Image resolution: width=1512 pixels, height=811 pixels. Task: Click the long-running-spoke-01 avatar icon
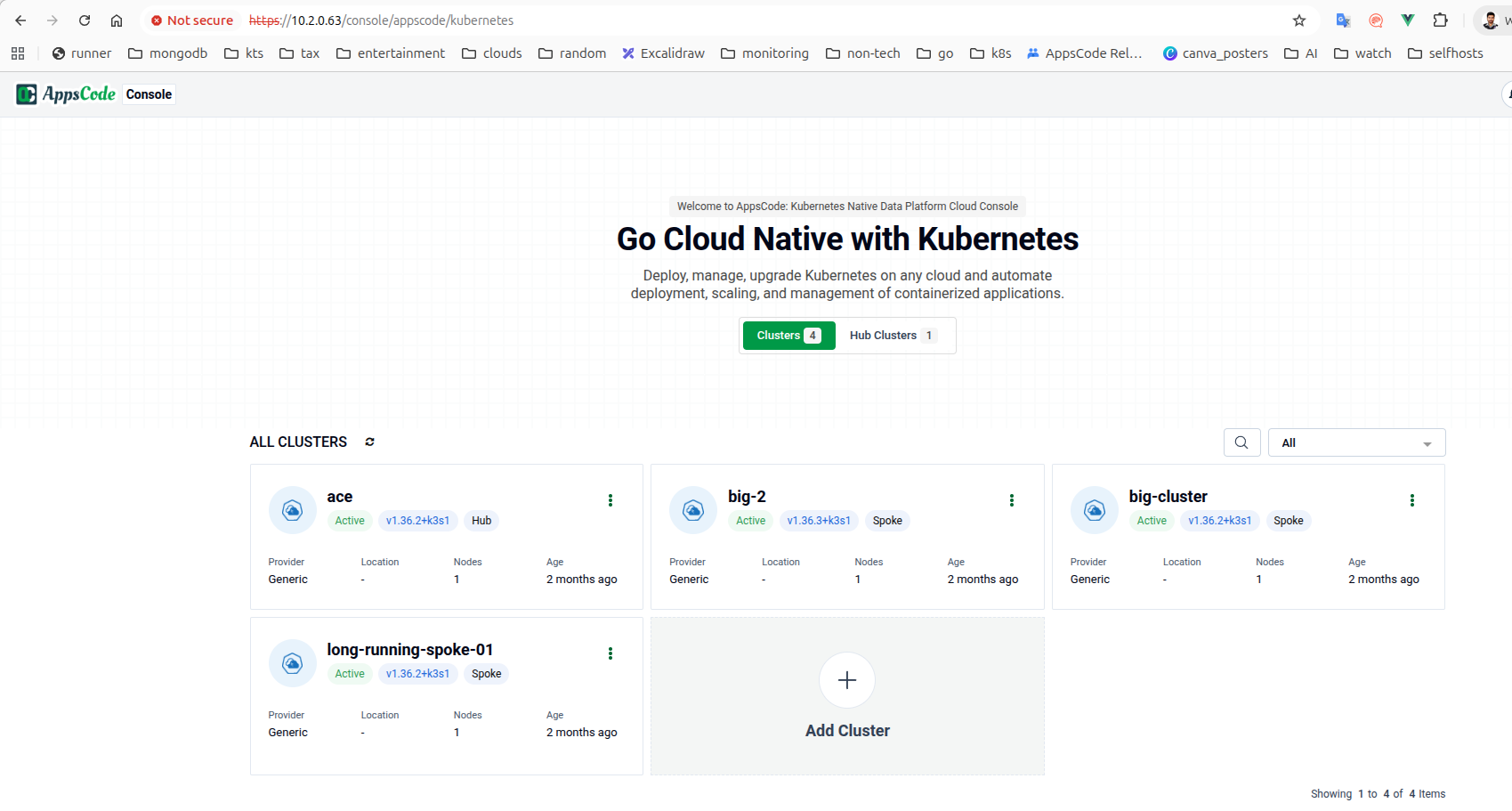(292, 663)
